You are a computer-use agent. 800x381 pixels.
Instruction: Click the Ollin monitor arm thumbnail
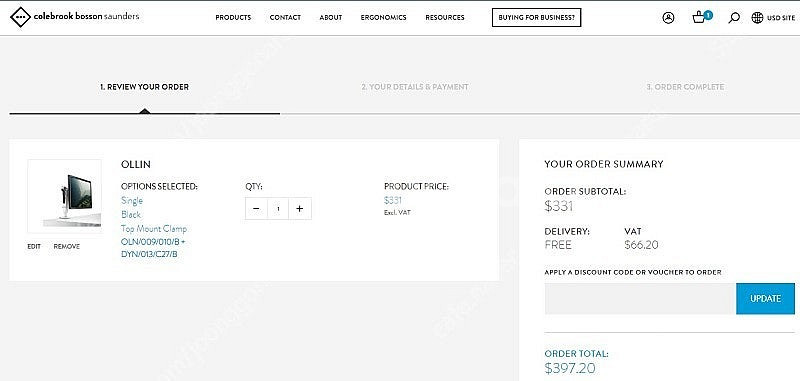point(64,196)
